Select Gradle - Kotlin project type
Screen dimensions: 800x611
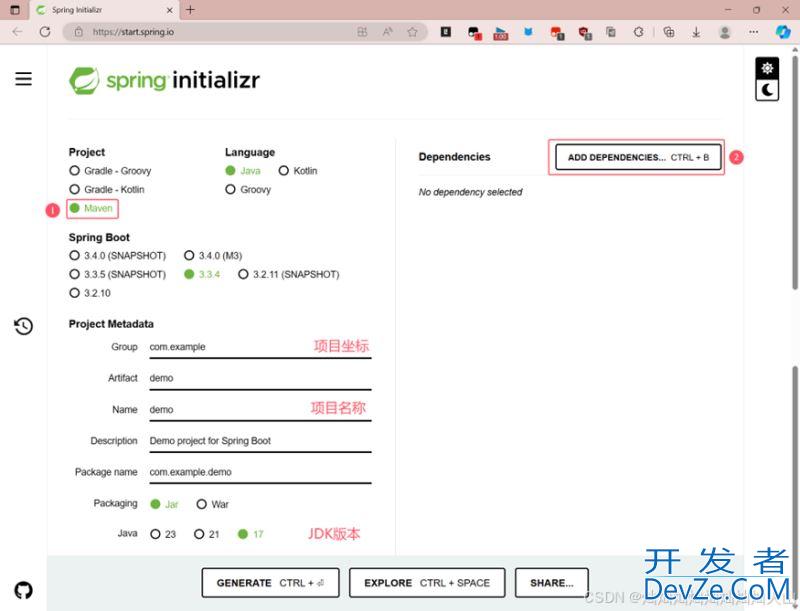pos(107,189)
